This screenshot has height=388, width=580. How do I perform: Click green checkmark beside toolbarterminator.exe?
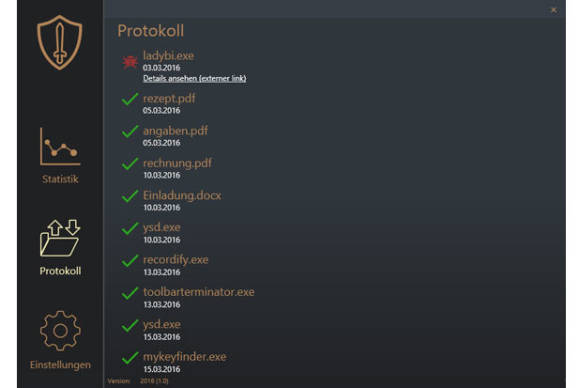130,293
